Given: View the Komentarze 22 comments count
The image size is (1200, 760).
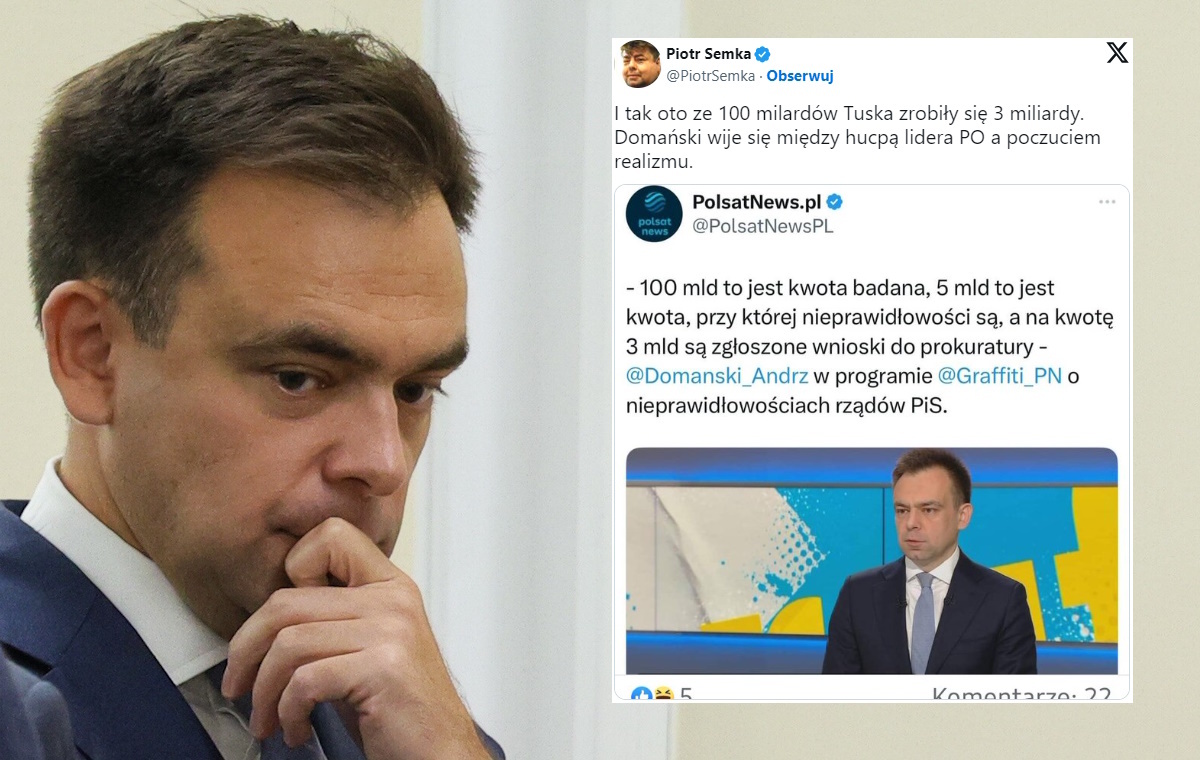Looking at the screenshot, I should coord(1021,693).
